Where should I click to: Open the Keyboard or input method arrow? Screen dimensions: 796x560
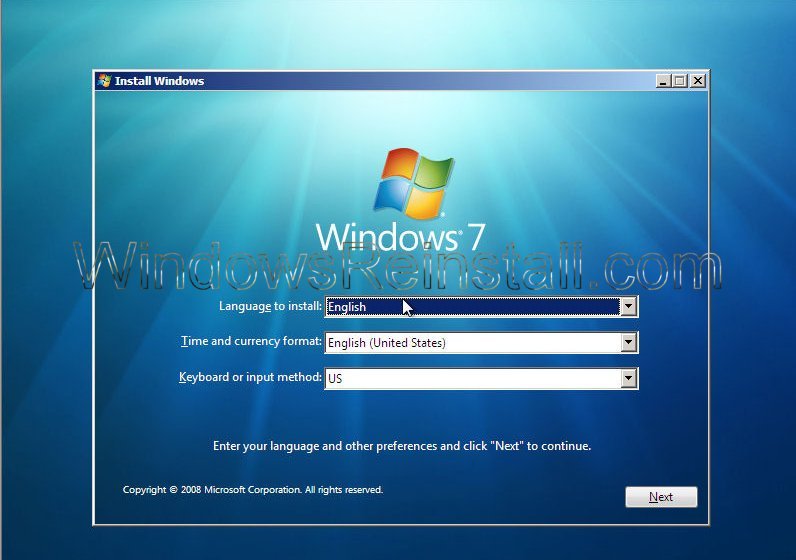click(628, 378)
